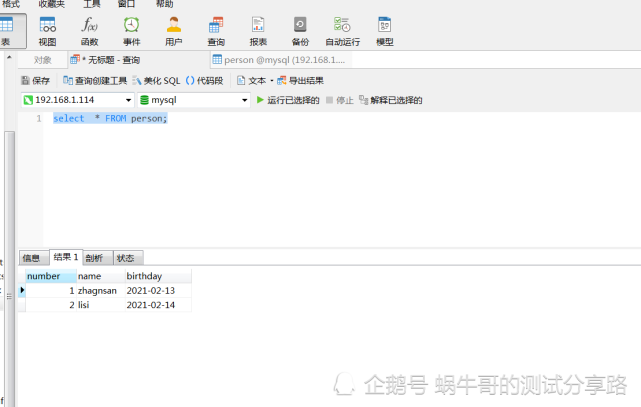Open the Backup (备份) icon
Screen dimensions: 641x407
tap(300, 31)
